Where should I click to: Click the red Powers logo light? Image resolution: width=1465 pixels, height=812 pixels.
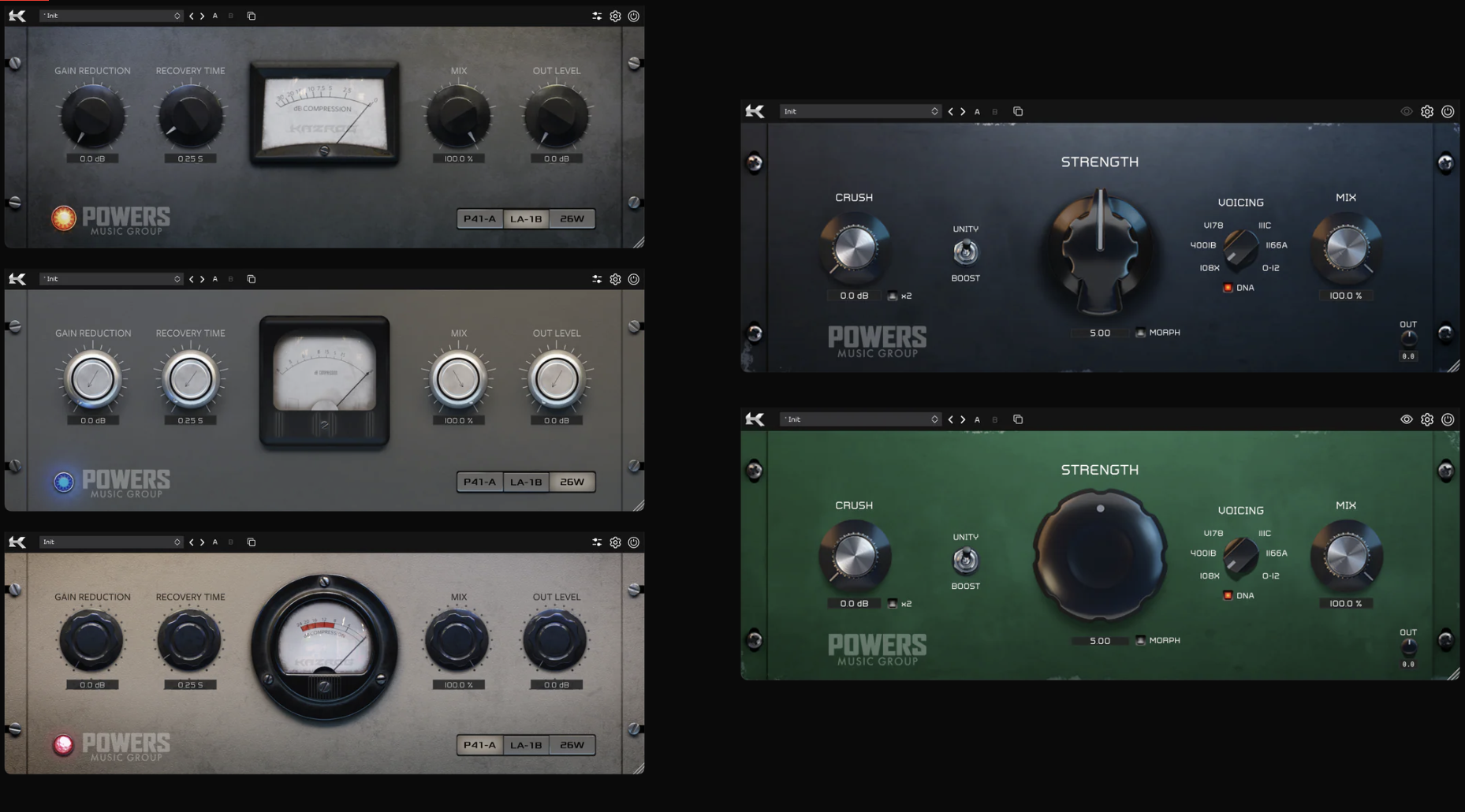coord(64,744)
